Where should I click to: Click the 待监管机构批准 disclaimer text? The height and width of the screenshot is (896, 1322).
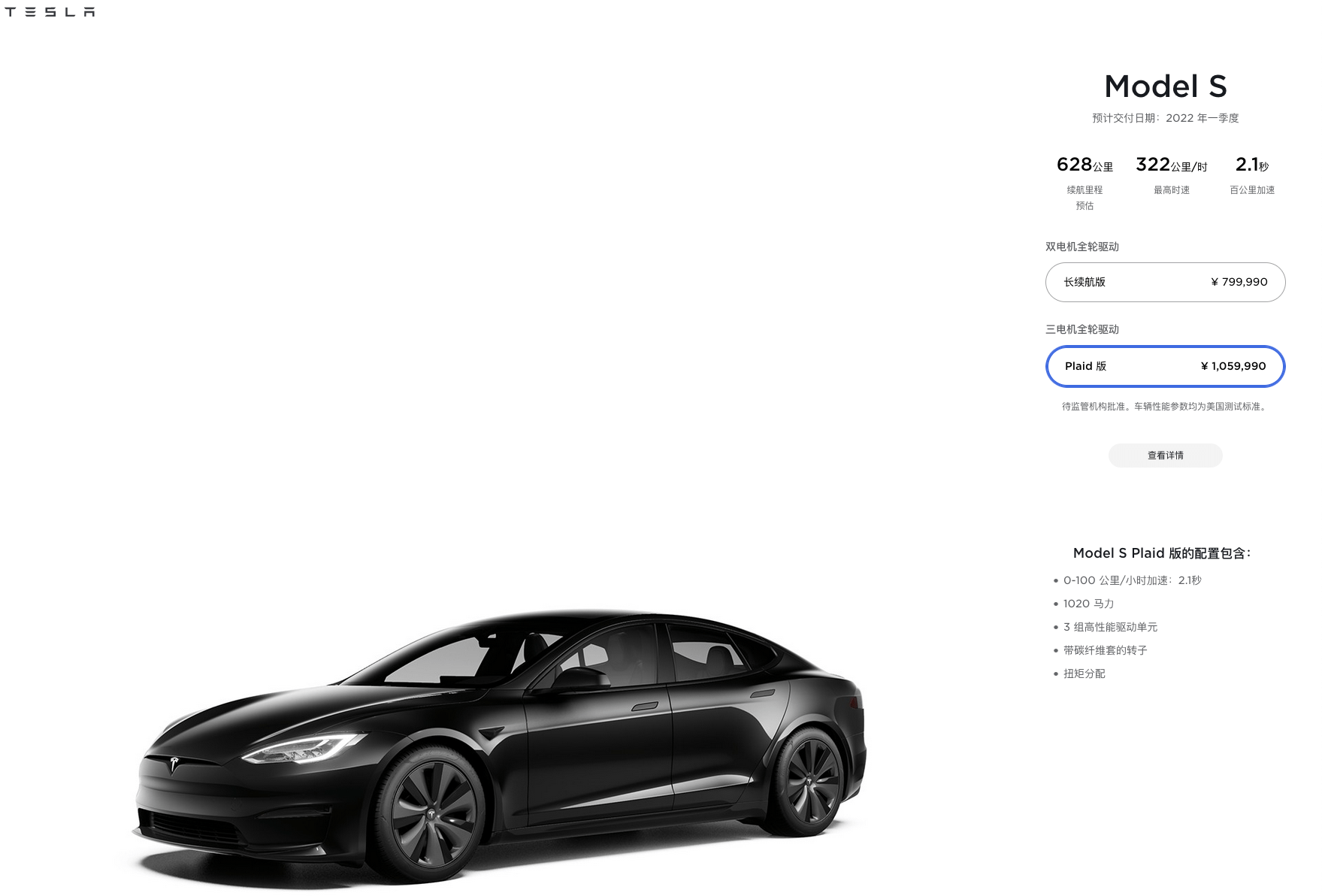(1165, 407)
